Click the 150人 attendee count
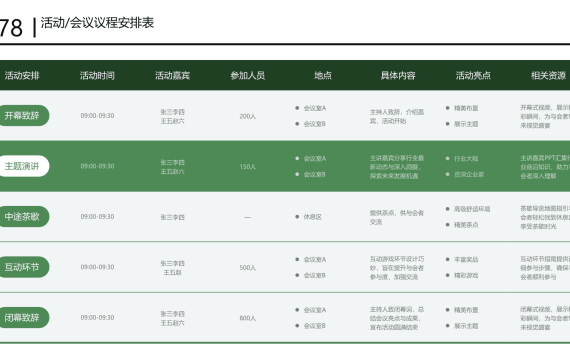The width and height of the screenshot is (570, 360). click(x=248, y=167)
